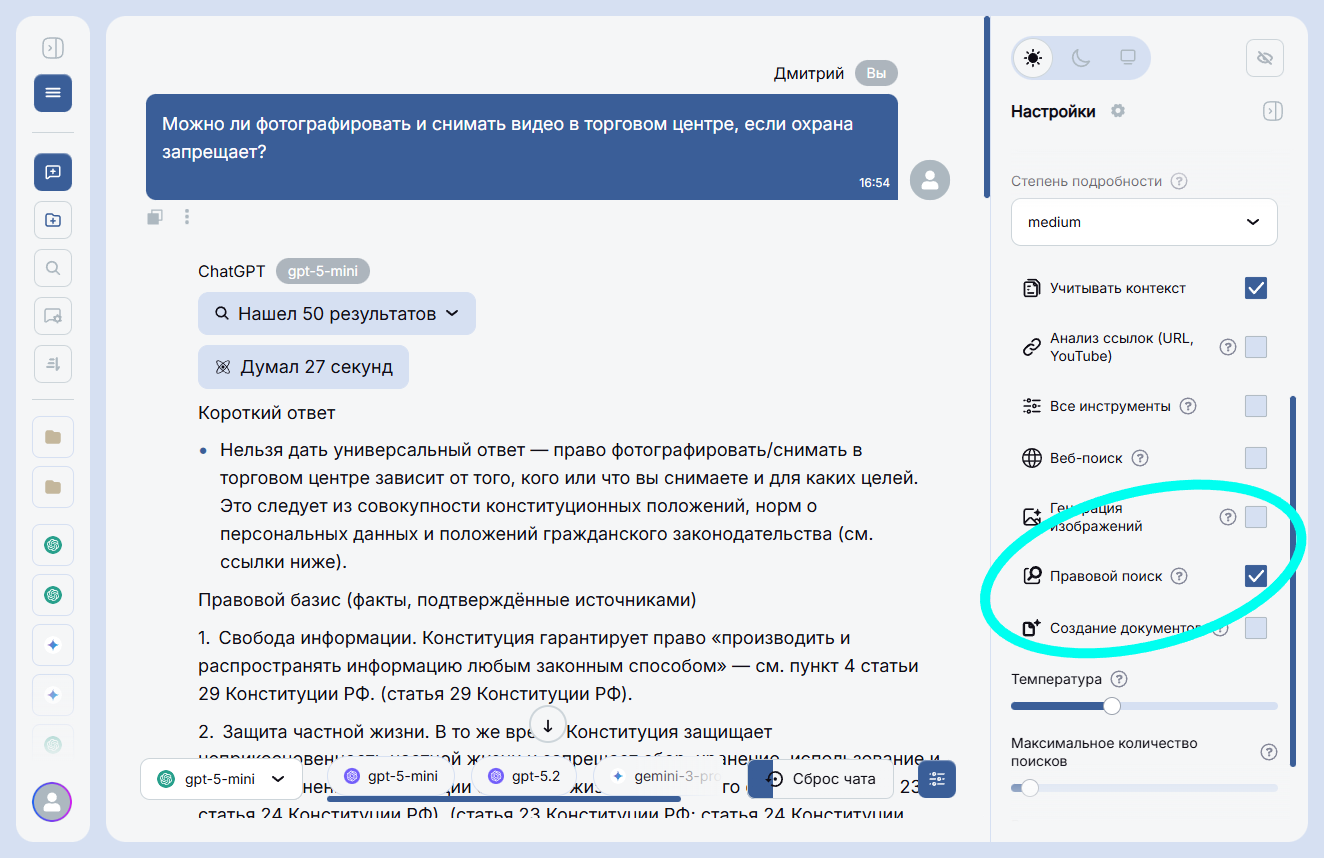This screenshot has height=858, width=1324.
Task: Open the medium verbosity dropdown
Action: coord(1144,221)
